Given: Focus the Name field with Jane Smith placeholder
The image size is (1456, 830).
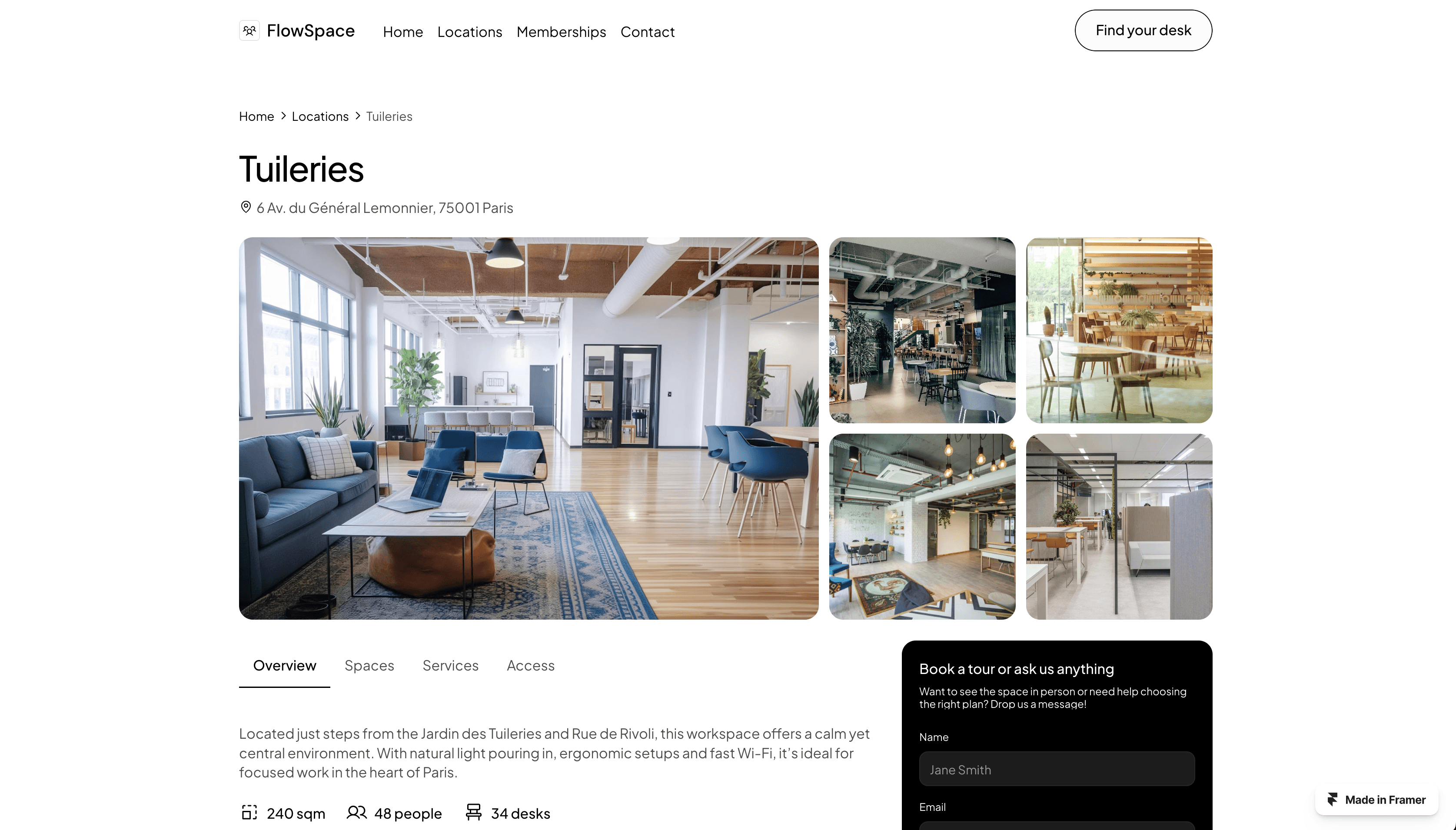Looking at the screenshot, I should 1057,769.
